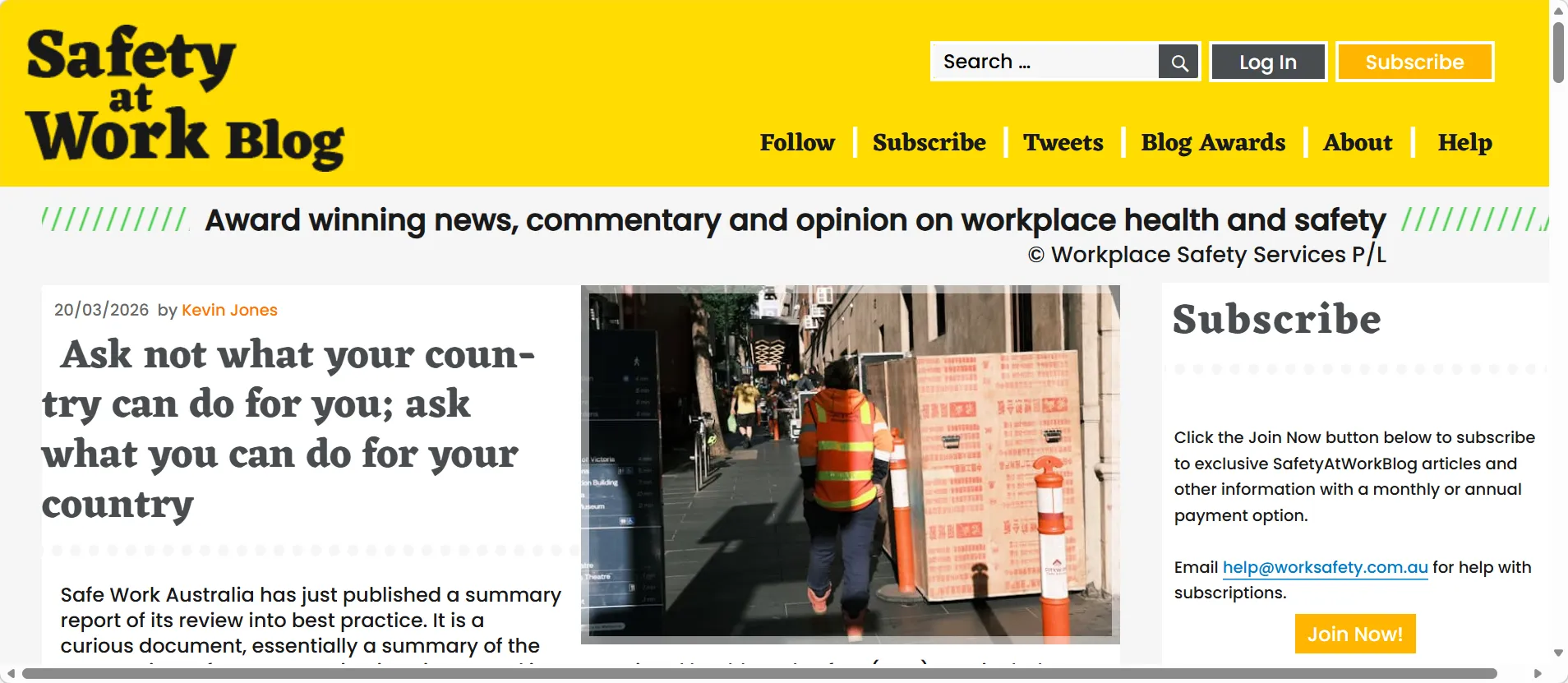The image size is (1568, 683).
Task: Click the scroll up arrow on vertical scrollbar
Action: pyautogui.click(x=1558, y=11)
